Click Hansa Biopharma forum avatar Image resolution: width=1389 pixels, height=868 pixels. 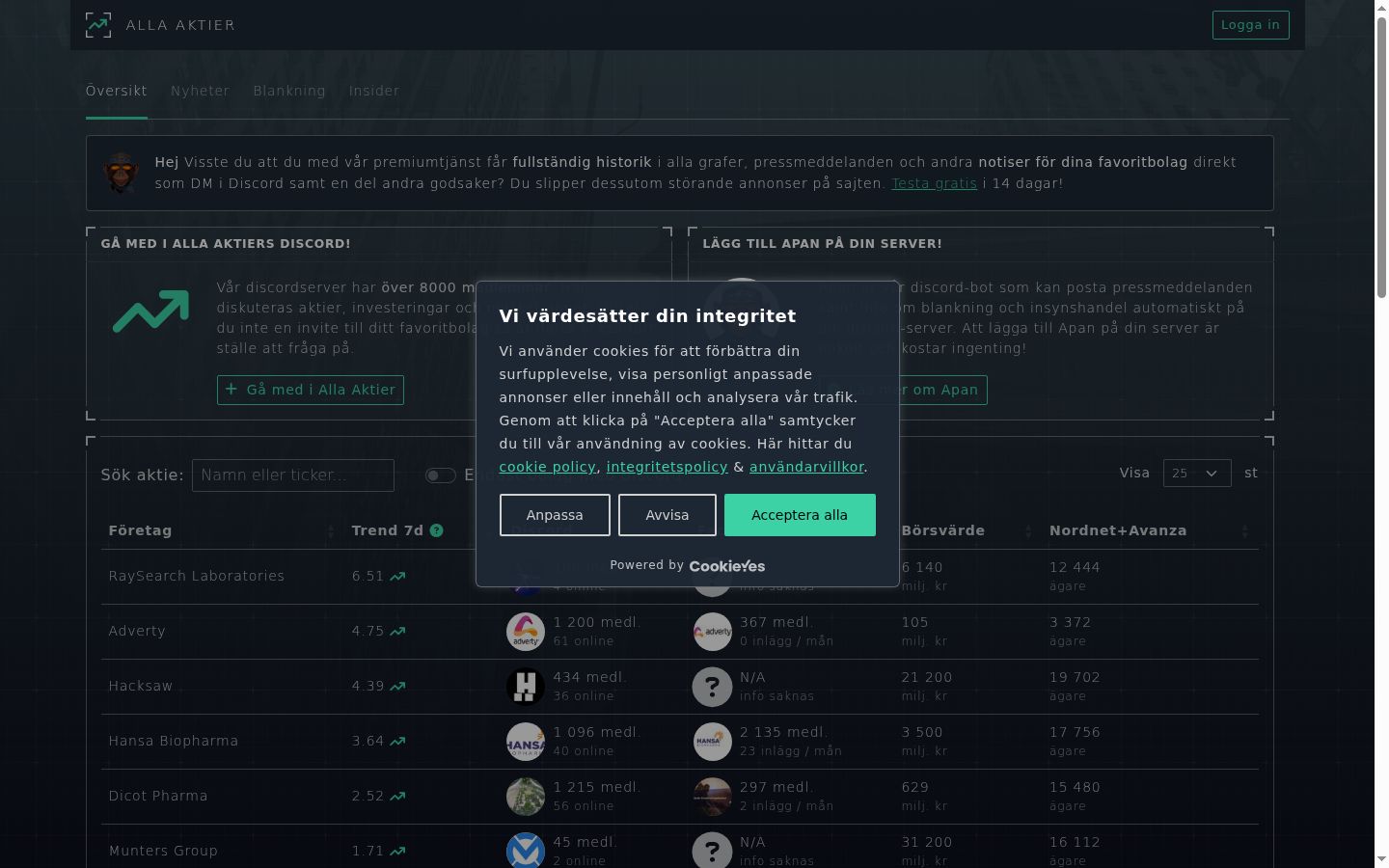(x=713, y=742)
